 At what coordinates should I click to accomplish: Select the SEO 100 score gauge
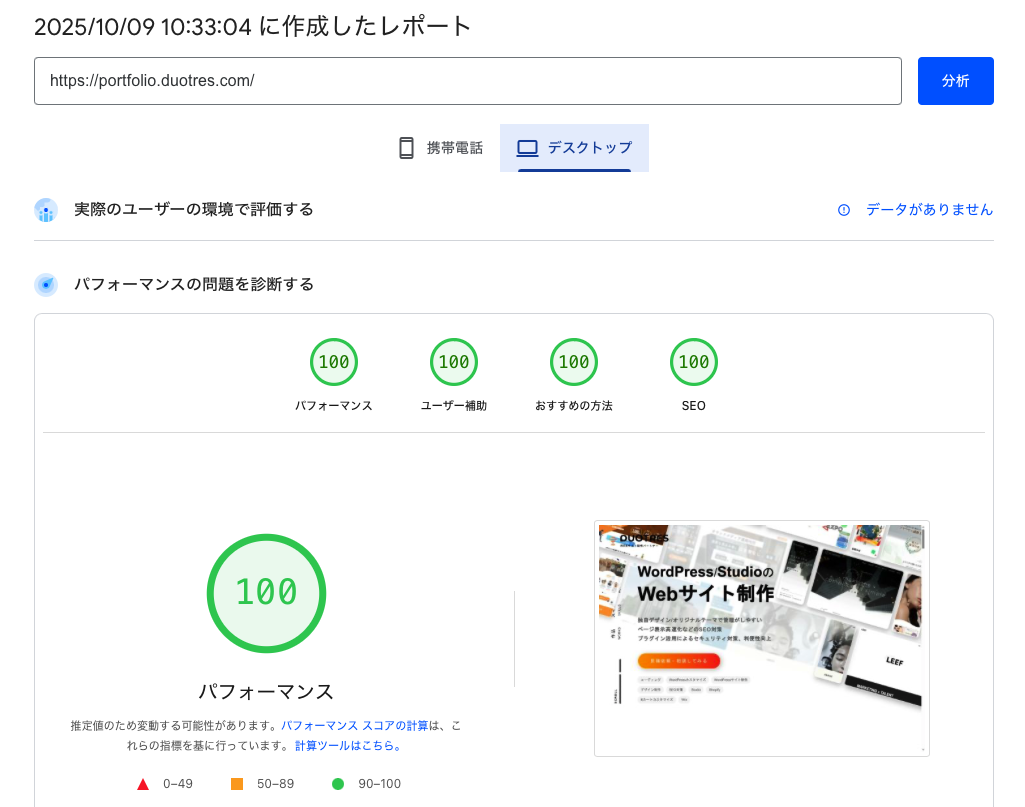pyautogui.click(x=694, y=362)
